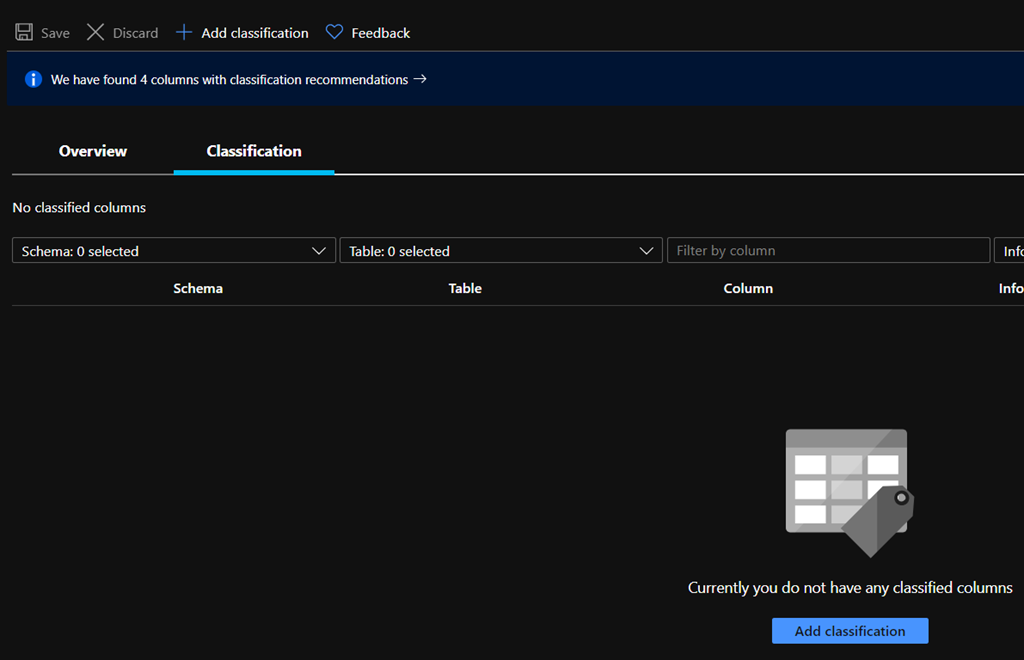Open the partially visible Info dropdown at right

point(1010,251)
